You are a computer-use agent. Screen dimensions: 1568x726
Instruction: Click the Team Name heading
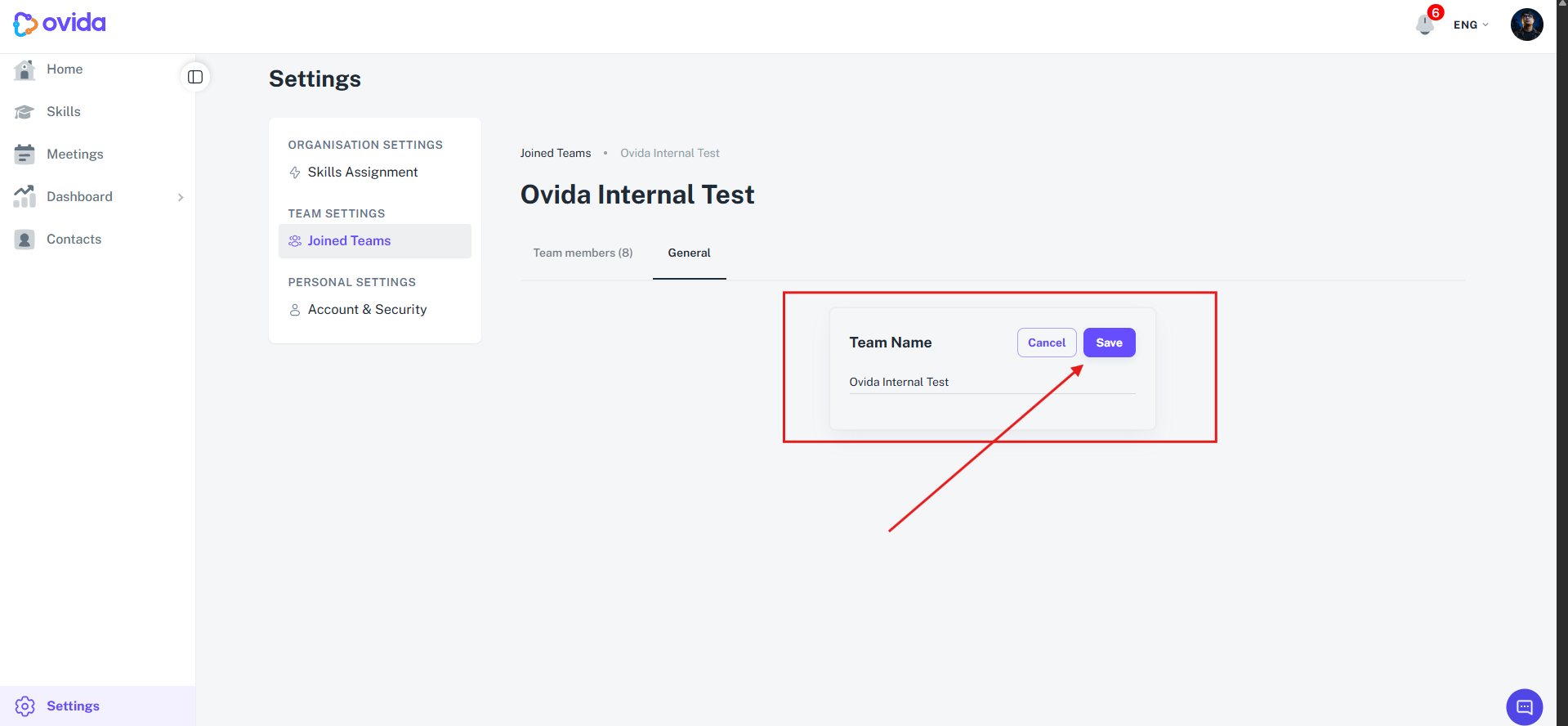click(891, 343)
